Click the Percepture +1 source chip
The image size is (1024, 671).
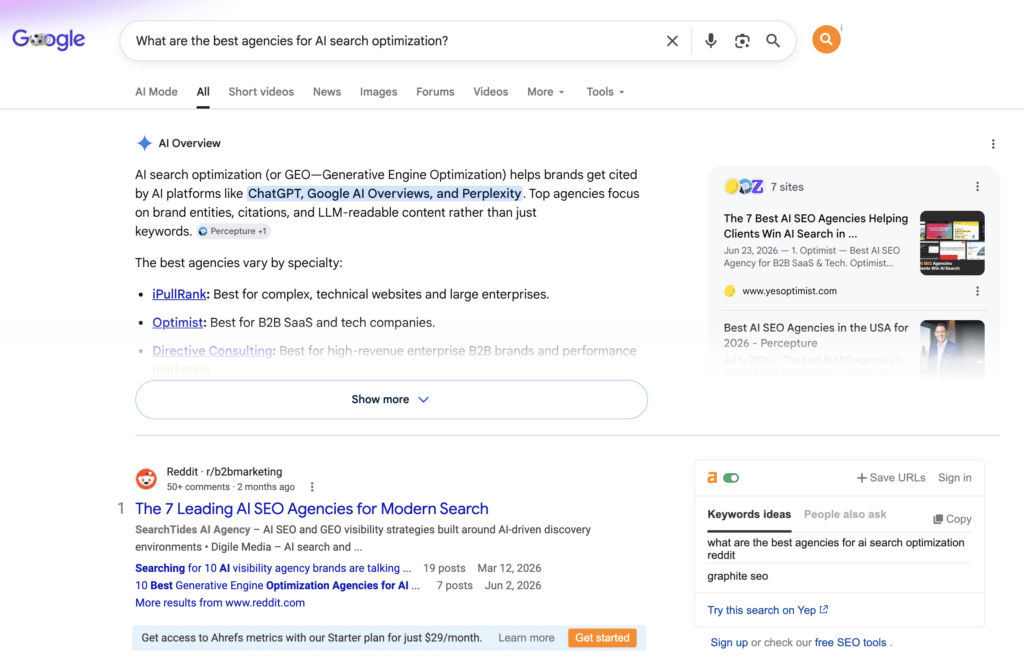[x=233, y=231]
